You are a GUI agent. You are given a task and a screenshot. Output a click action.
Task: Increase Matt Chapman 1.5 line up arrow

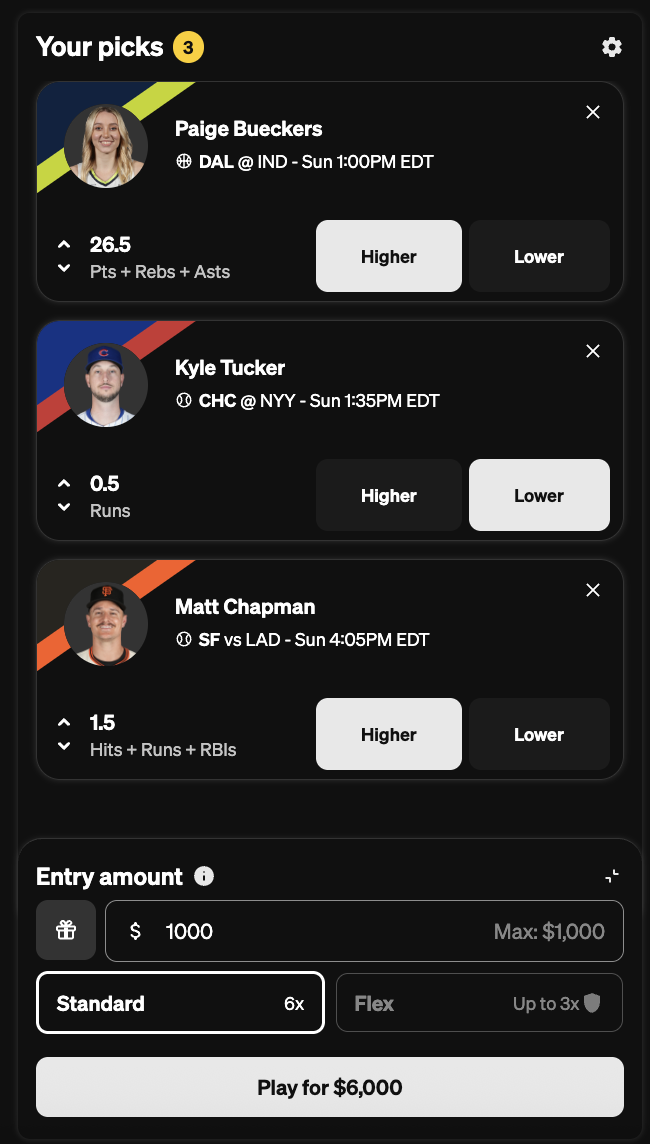[64, 722]
